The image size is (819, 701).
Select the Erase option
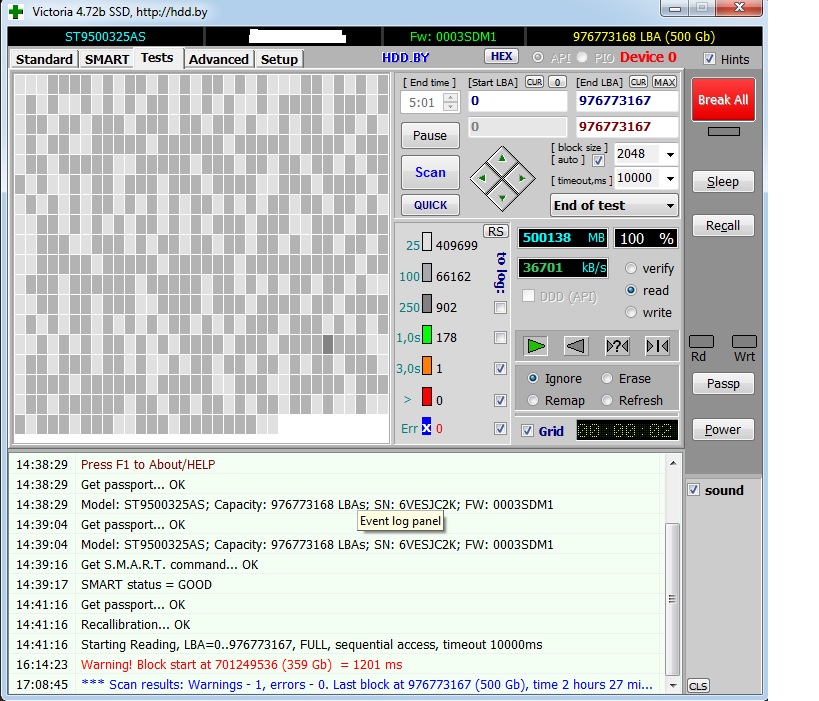(606, 378)
